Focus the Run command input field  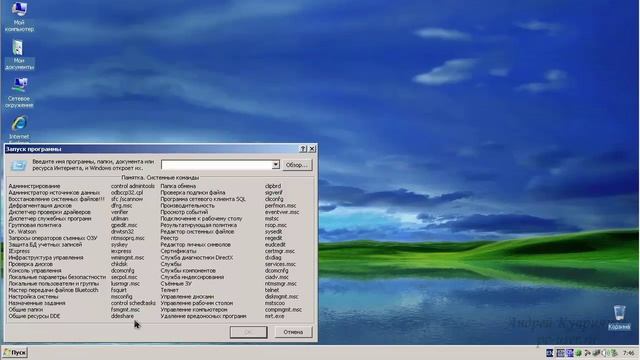pyautogui.click(x=217, y=164)
